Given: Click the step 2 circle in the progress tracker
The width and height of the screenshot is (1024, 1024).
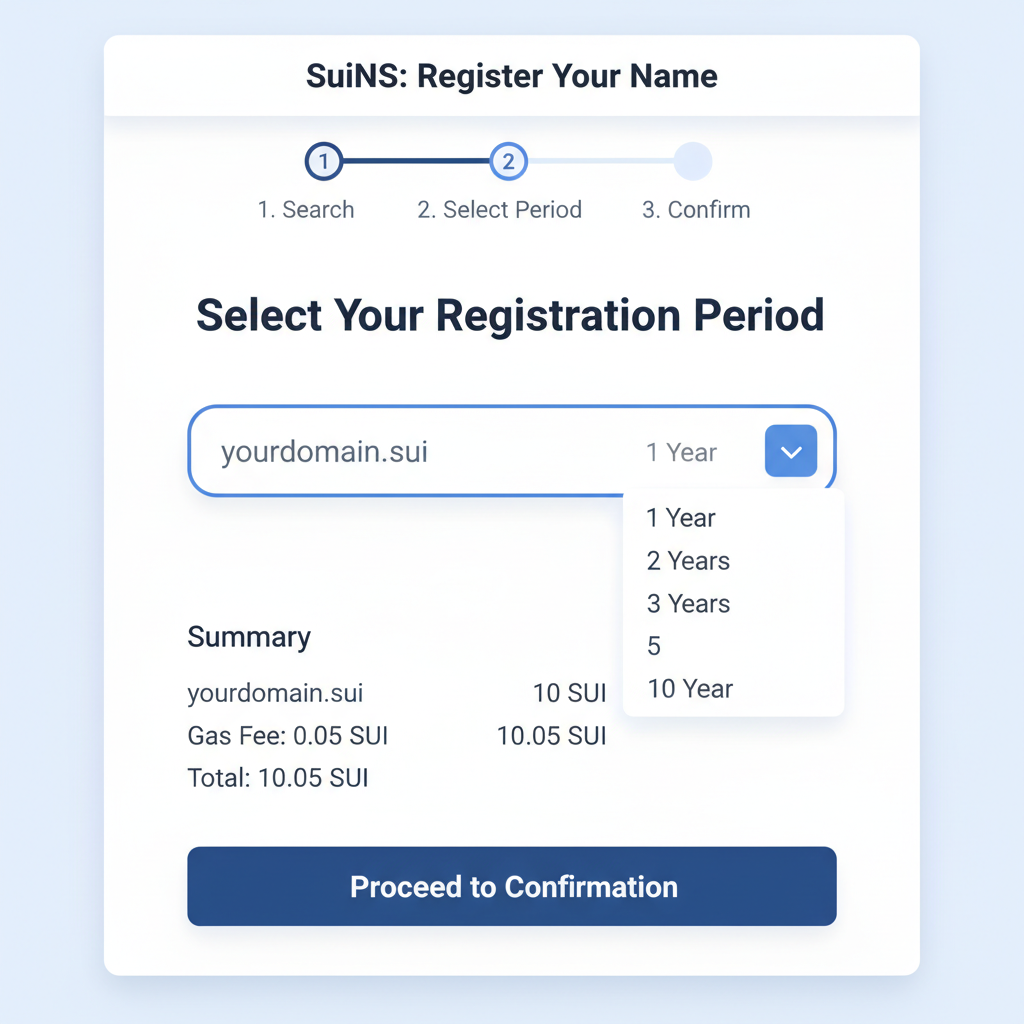Looking at the screenshot, I should (509, 161).
